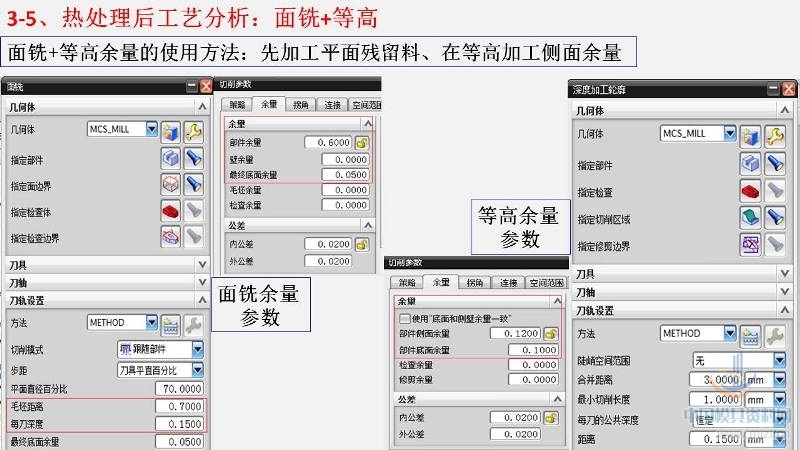This screenshot has width=800, height=450.
Task: Click 合并距离 field showing 3.0000
Action: [715, 380]
